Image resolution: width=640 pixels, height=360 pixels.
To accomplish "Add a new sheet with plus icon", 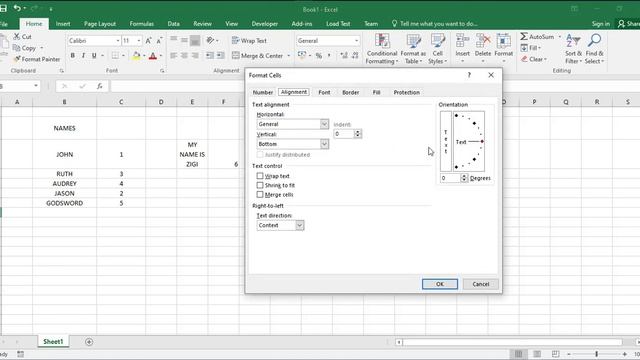I will (89, 342).
